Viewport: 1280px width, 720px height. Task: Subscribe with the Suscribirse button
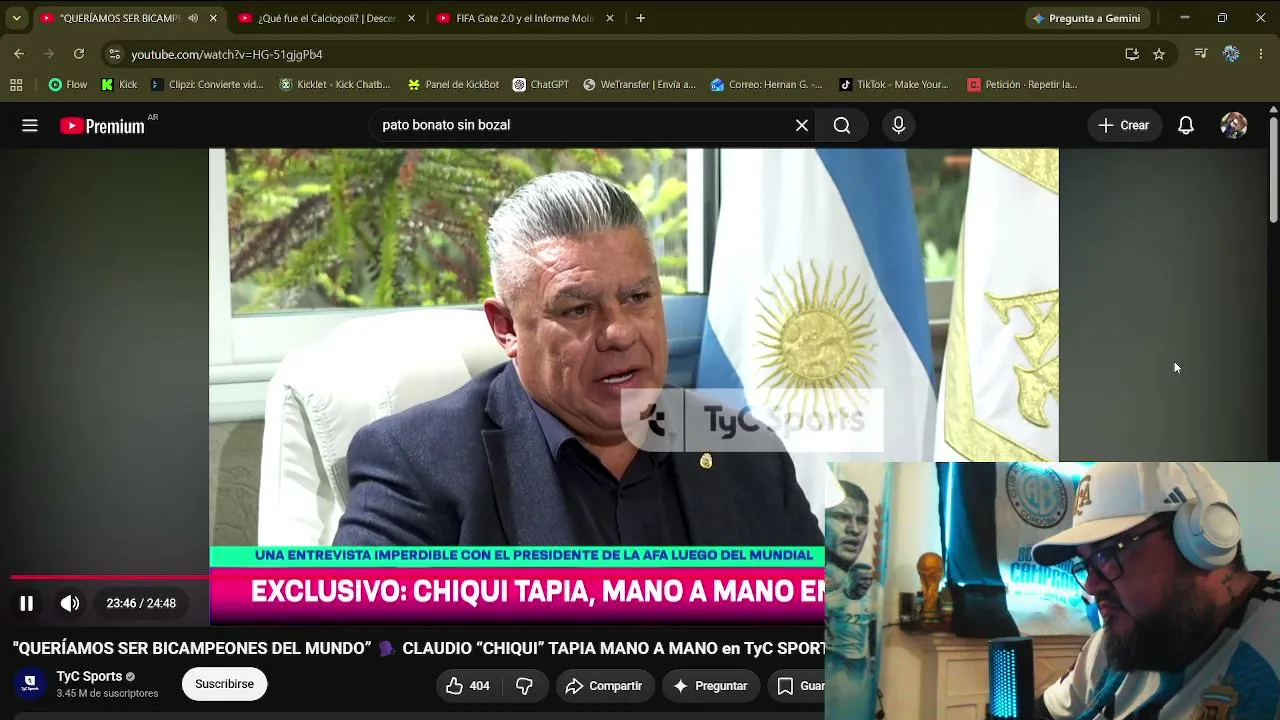click(224, 684)
